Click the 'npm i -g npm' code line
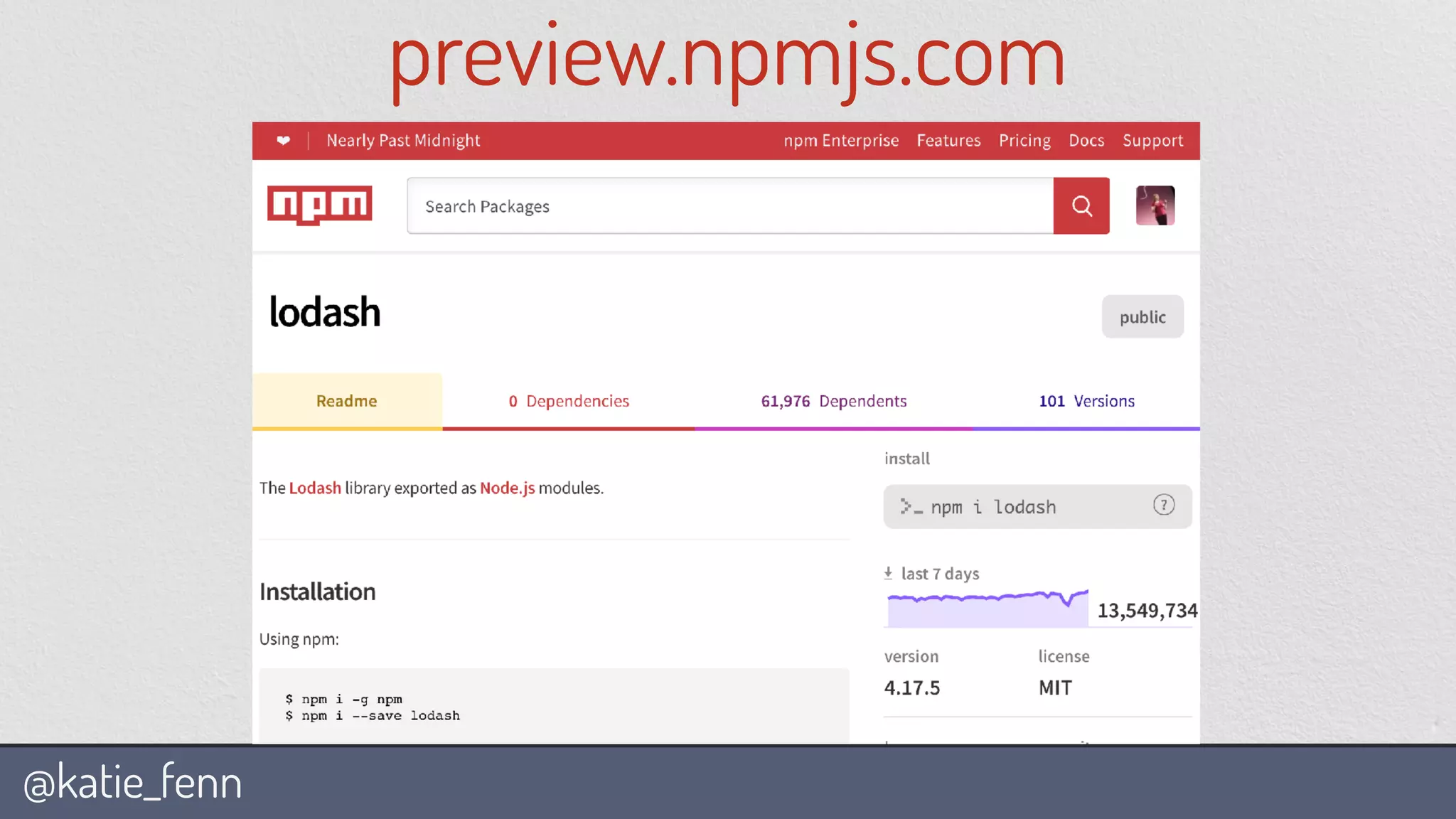Viewport: 1456px width, 819px height. (343, 700)
